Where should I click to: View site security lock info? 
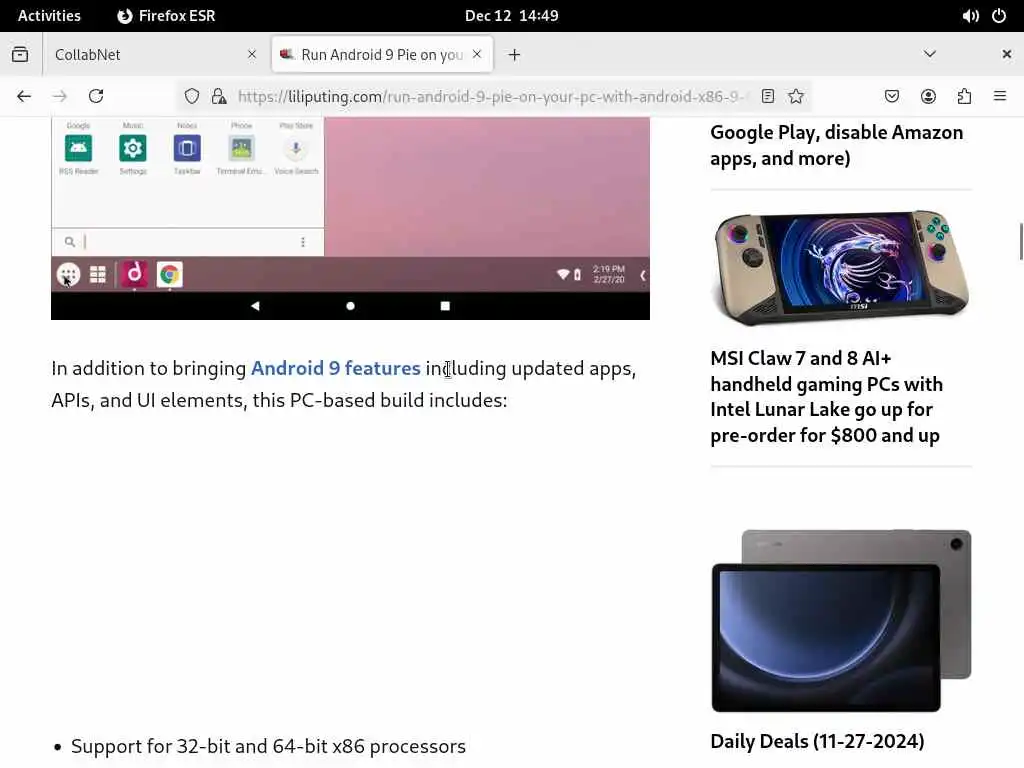point(219,97)
